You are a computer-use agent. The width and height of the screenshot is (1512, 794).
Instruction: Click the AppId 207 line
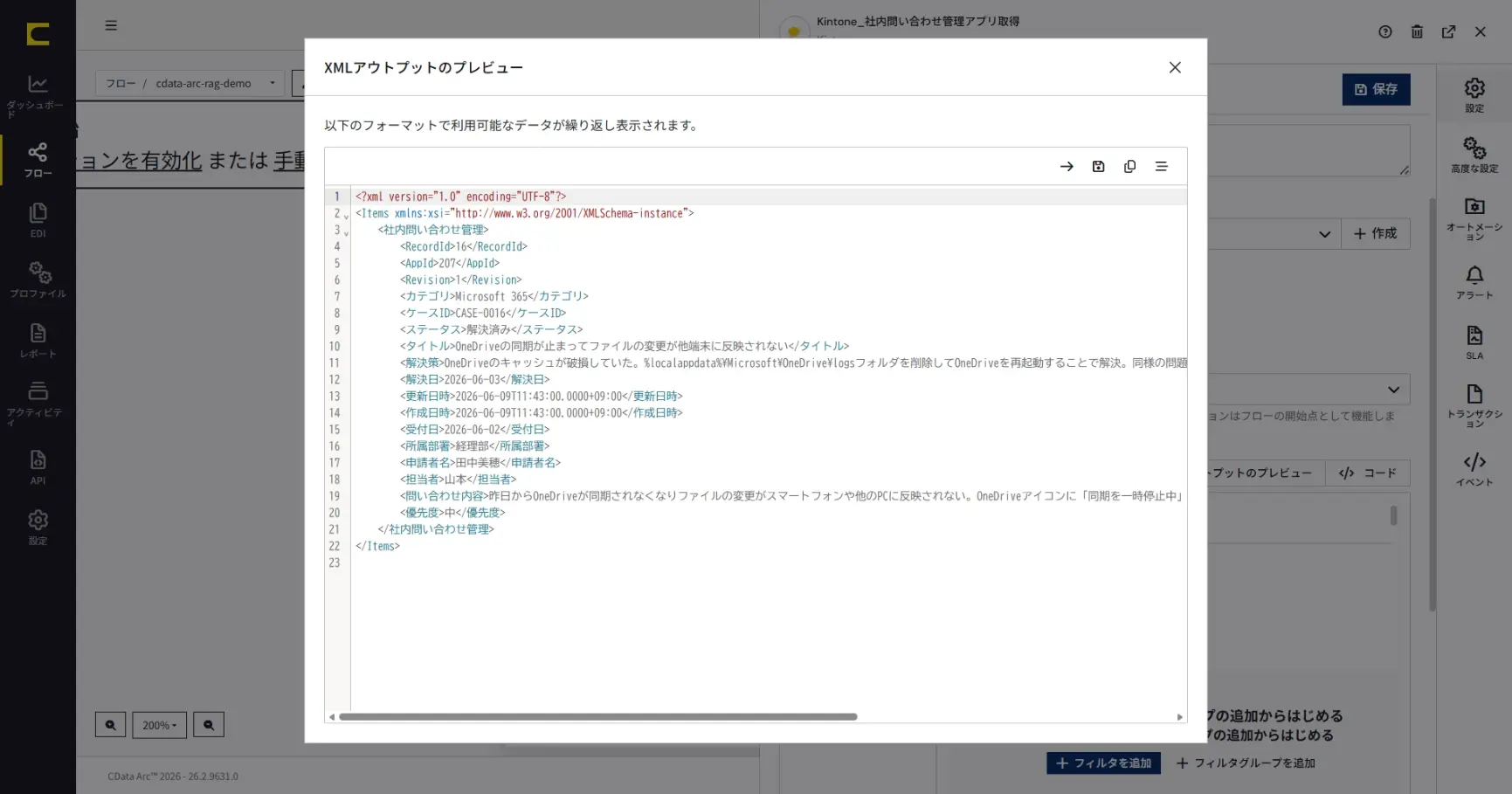pos(450,263)
